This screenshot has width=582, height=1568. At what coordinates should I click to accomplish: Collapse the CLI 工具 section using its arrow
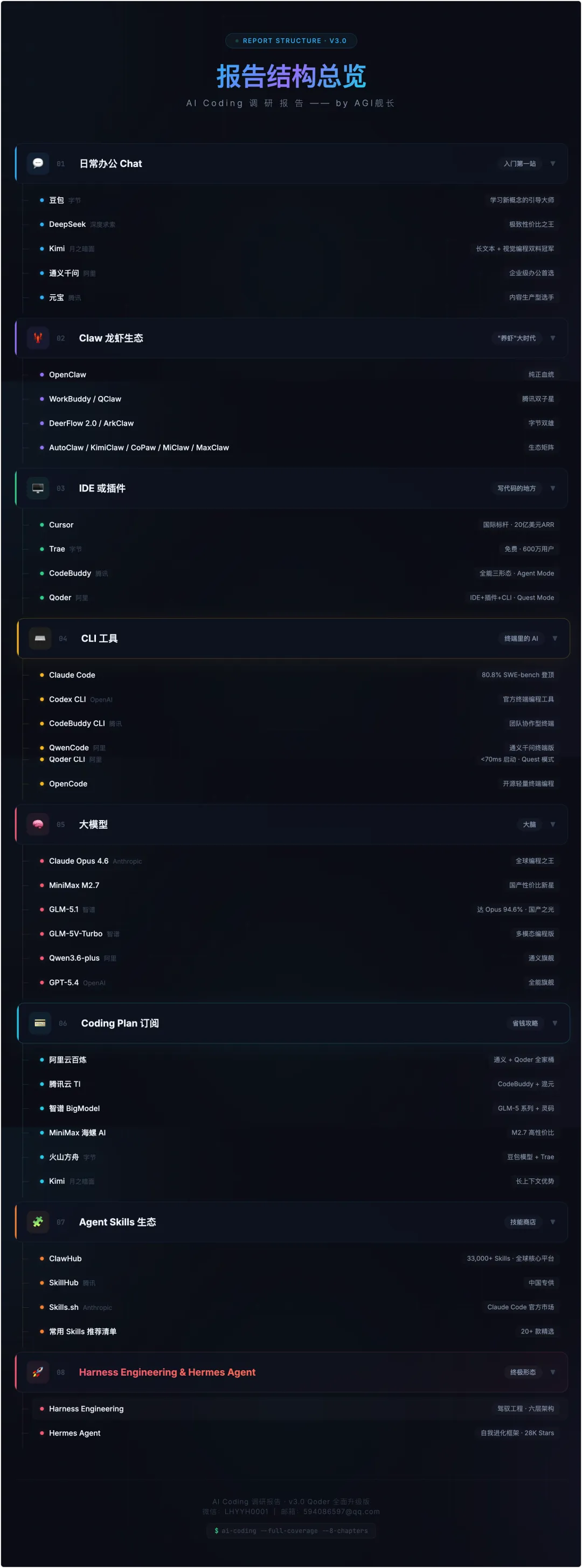555,639
